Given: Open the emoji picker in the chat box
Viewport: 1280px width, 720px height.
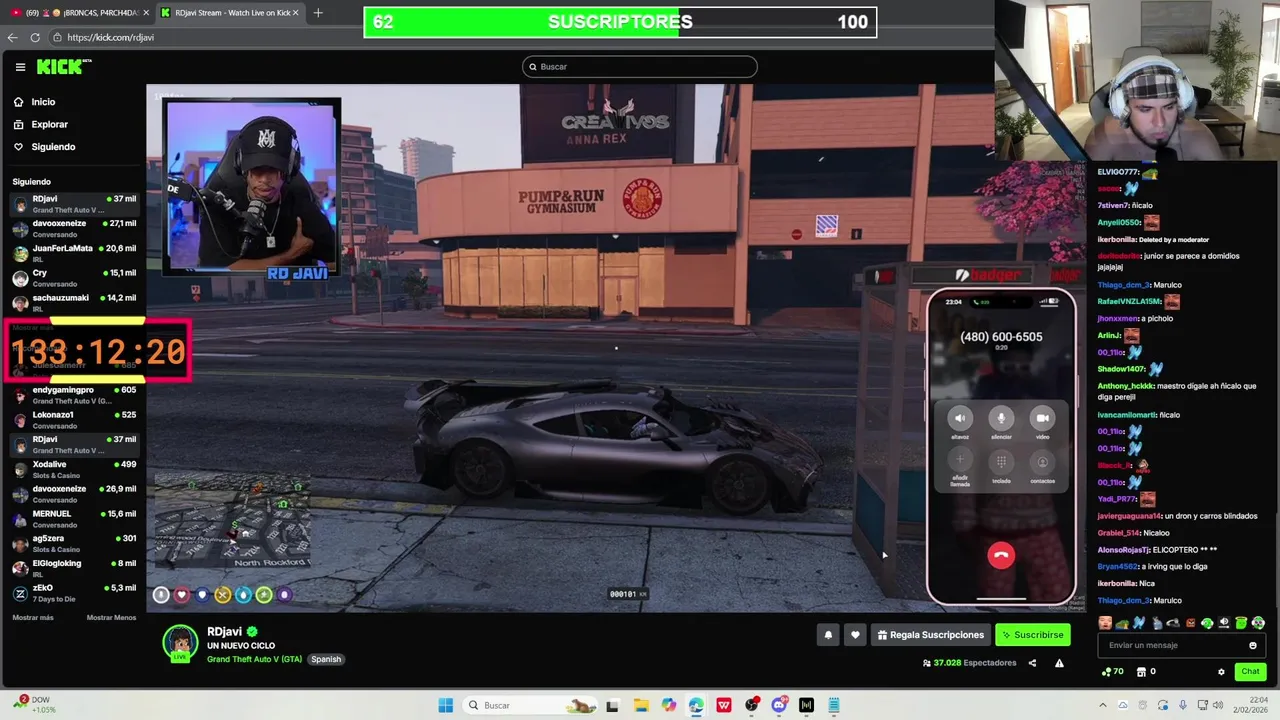Looking at the screenshot, I should pos(1253,645).
